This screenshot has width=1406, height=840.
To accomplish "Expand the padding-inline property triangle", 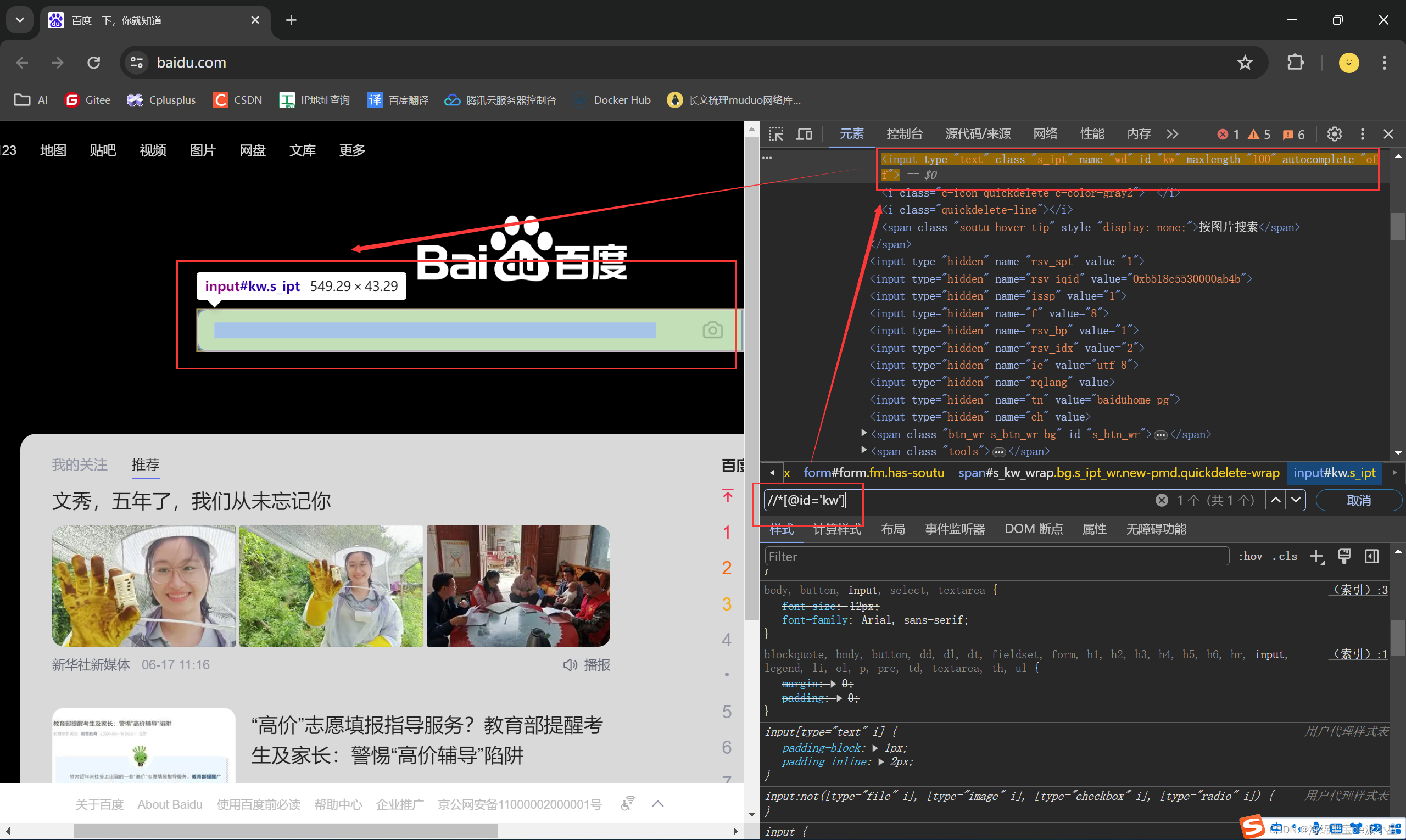I will 880,762.
